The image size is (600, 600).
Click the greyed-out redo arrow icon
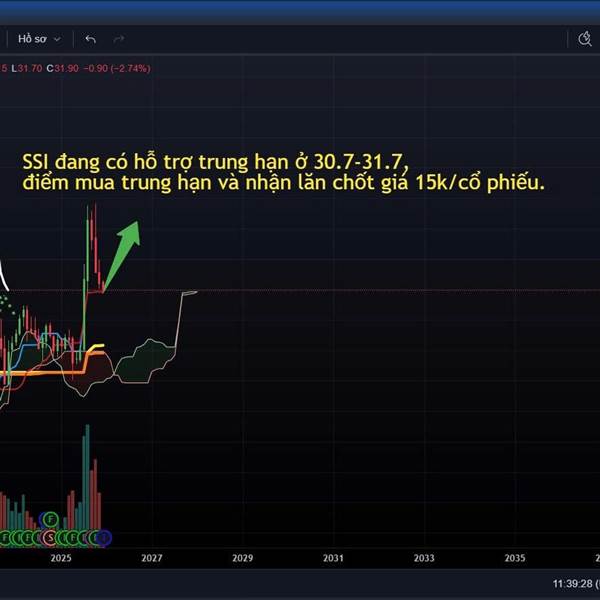(x=119, y=39)
